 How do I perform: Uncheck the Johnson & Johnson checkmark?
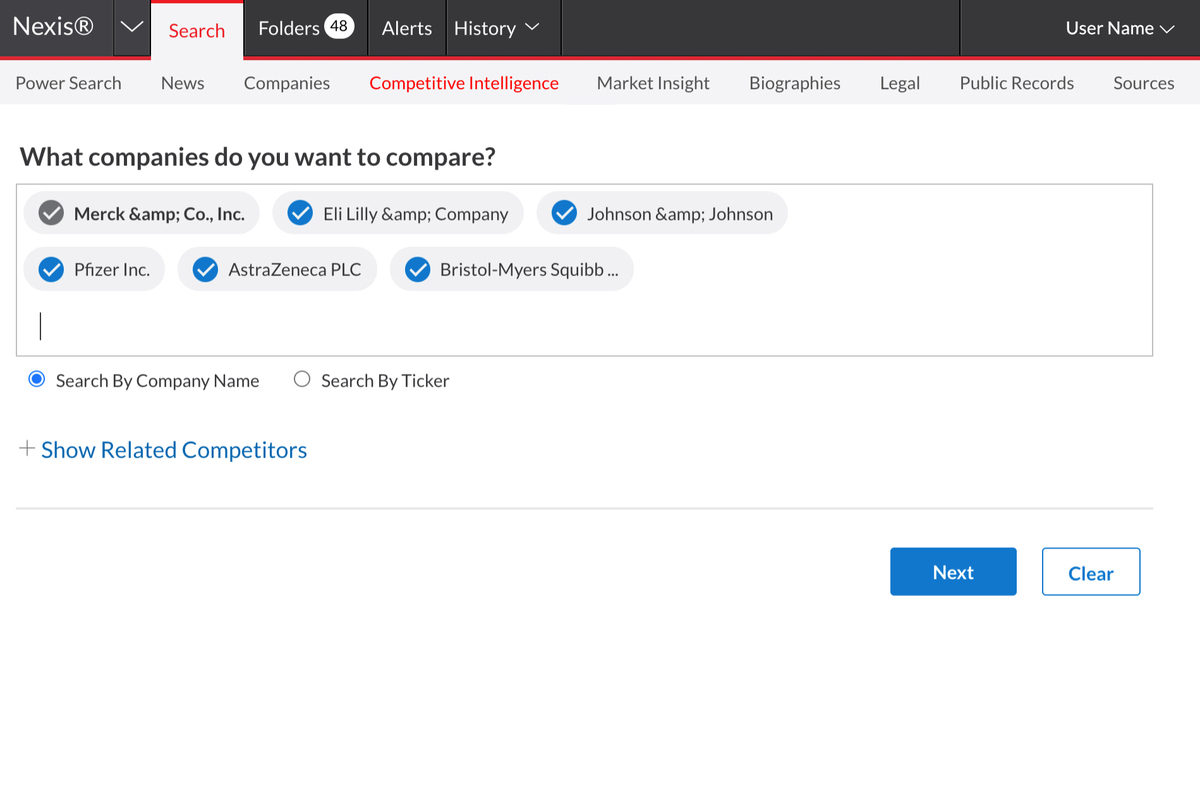click(x=564, y=213)
